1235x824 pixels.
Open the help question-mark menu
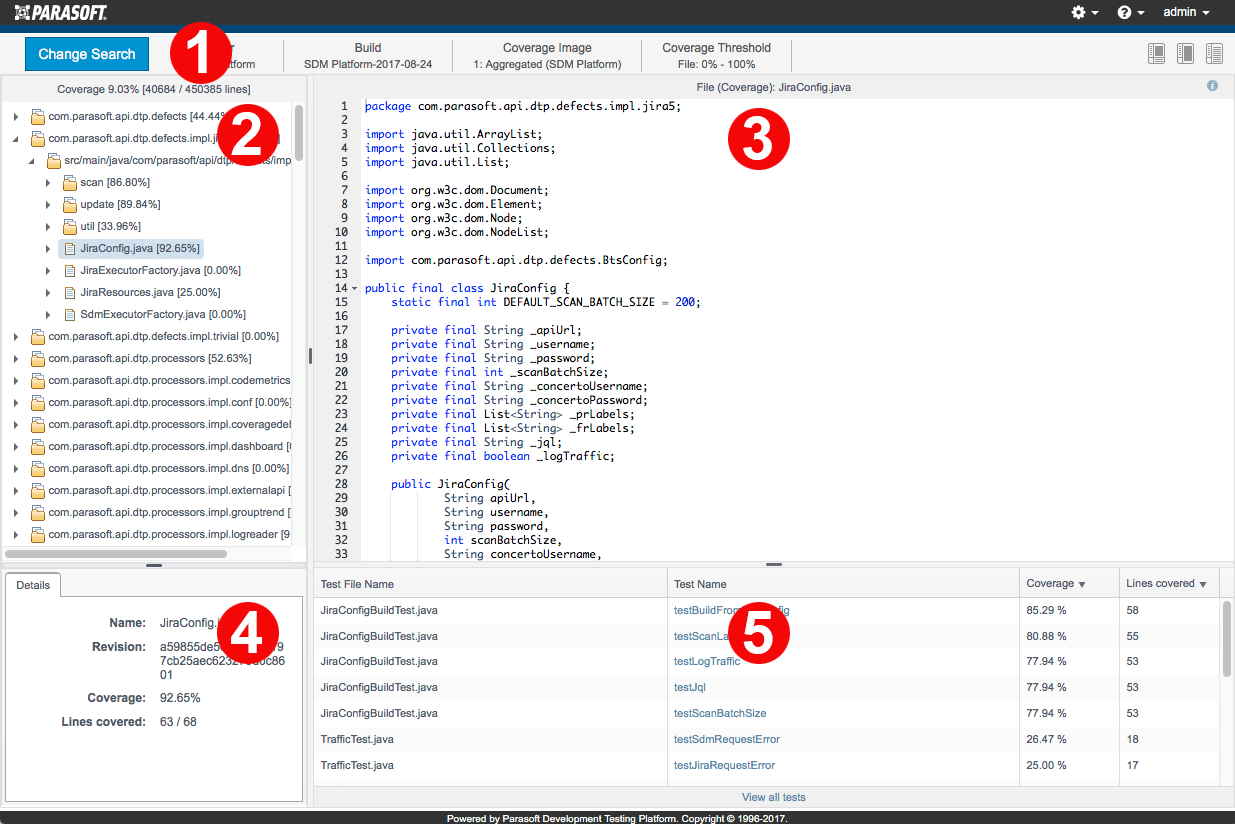tap(1130, 12)
